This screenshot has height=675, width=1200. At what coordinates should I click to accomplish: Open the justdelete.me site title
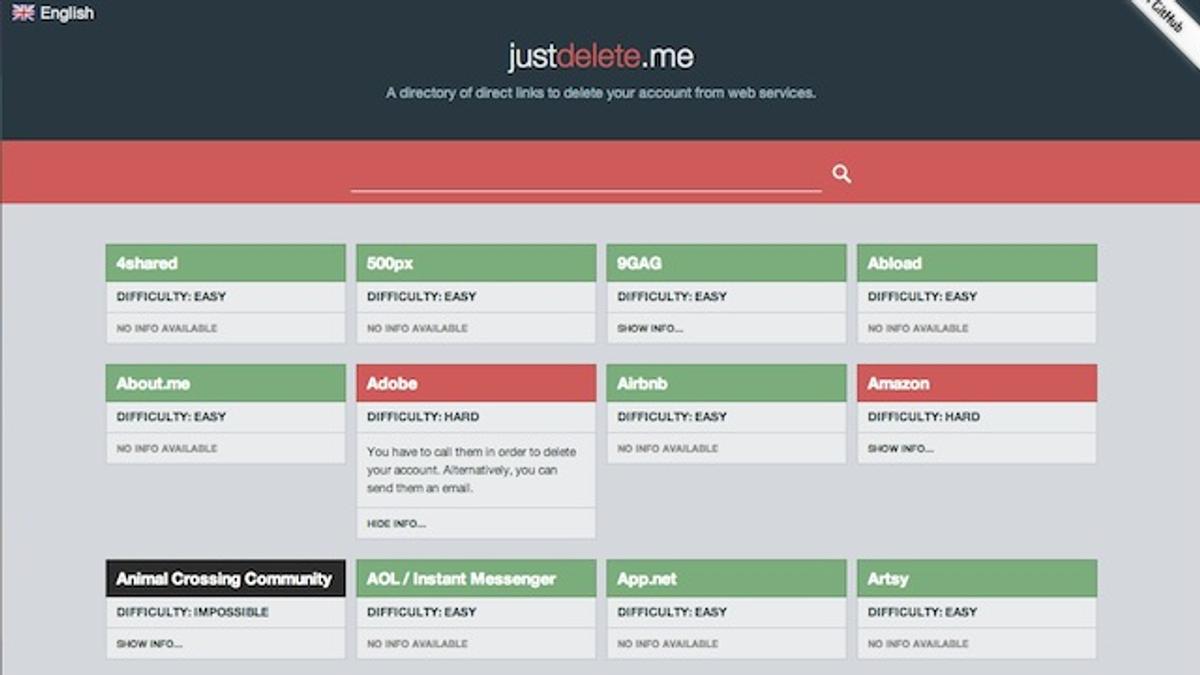tap(600, 57)
